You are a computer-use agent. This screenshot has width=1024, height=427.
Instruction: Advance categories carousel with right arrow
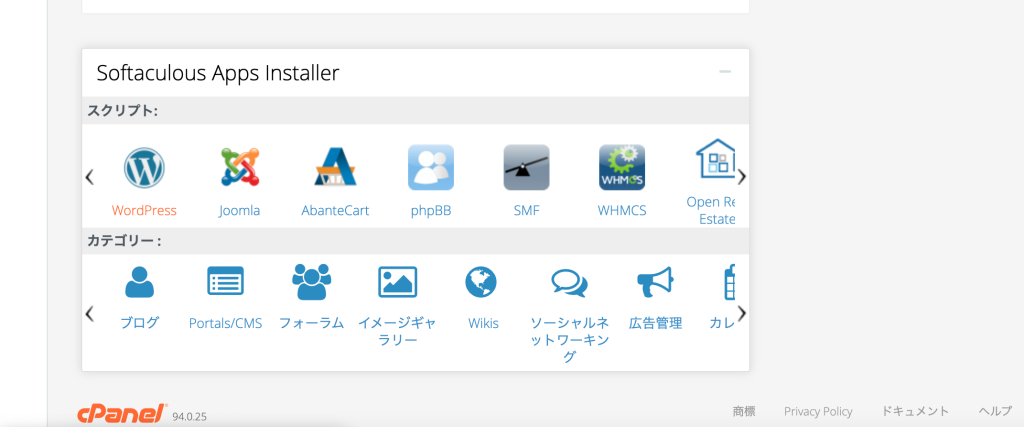pyautogui.click(x=741, y=314)
